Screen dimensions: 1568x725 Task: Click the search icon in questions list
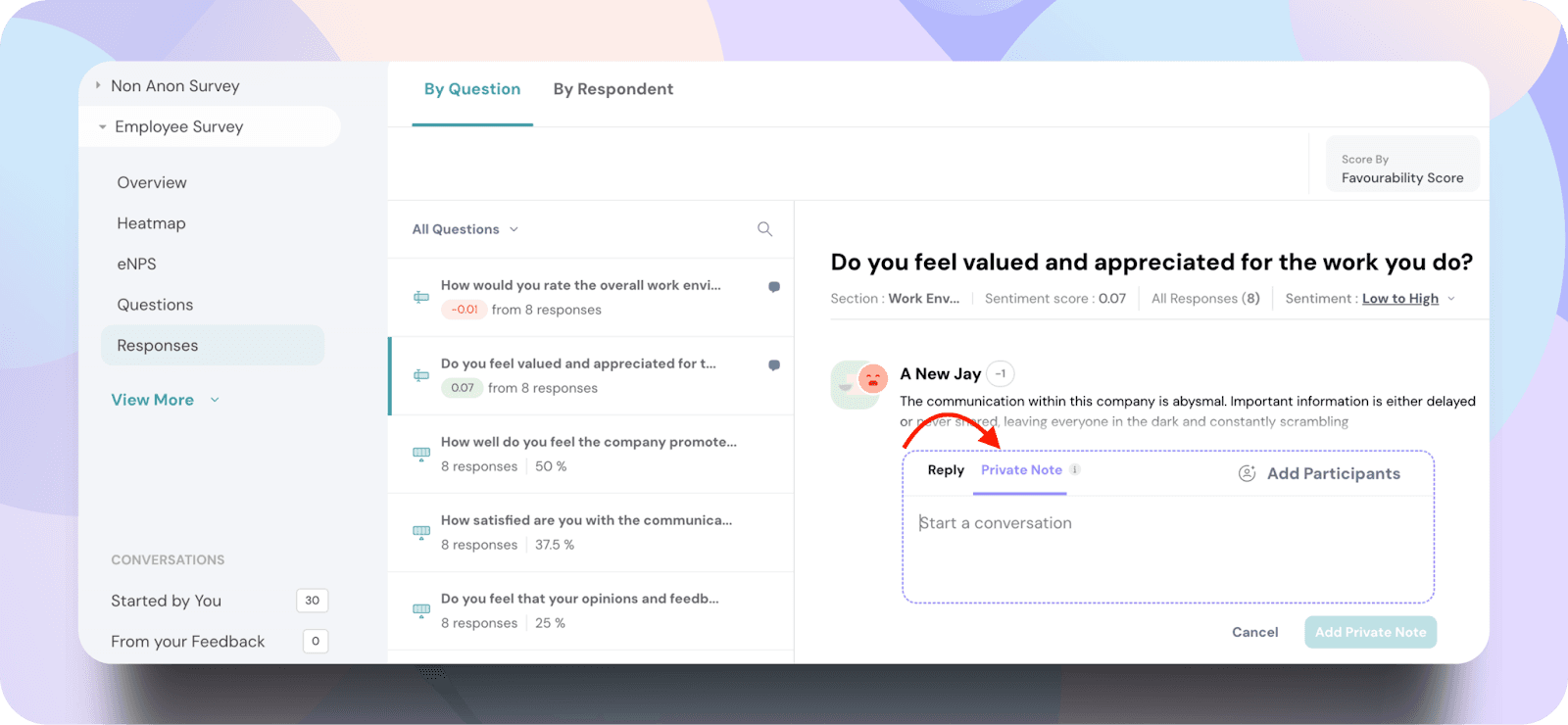point(764,229)
